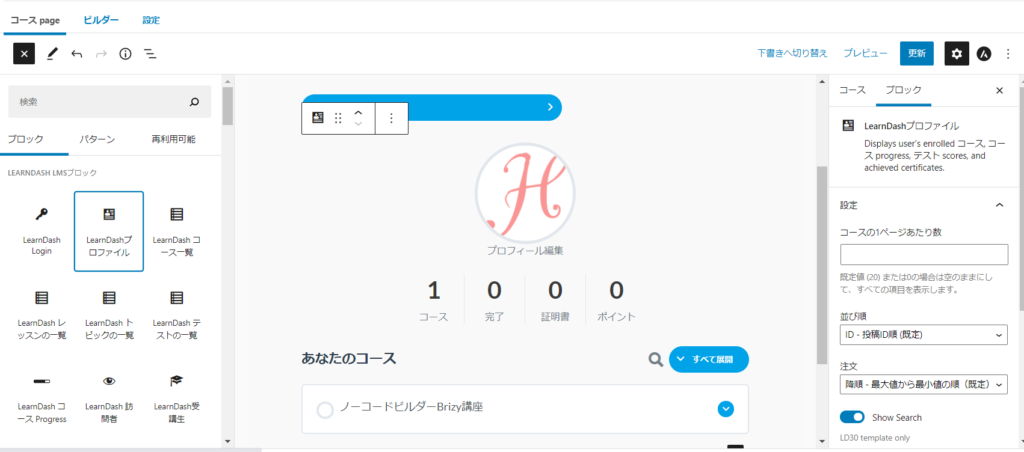1024x452 pixels.
Task: Click the LEARNDASH LMSブロック category label
Action: tap(52, 172)
